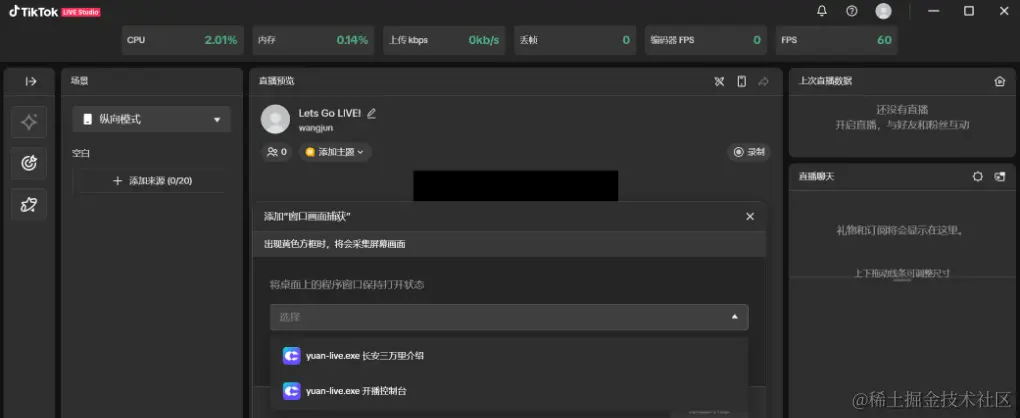Click the Lets Go LIVE! title text

point(330,113)
